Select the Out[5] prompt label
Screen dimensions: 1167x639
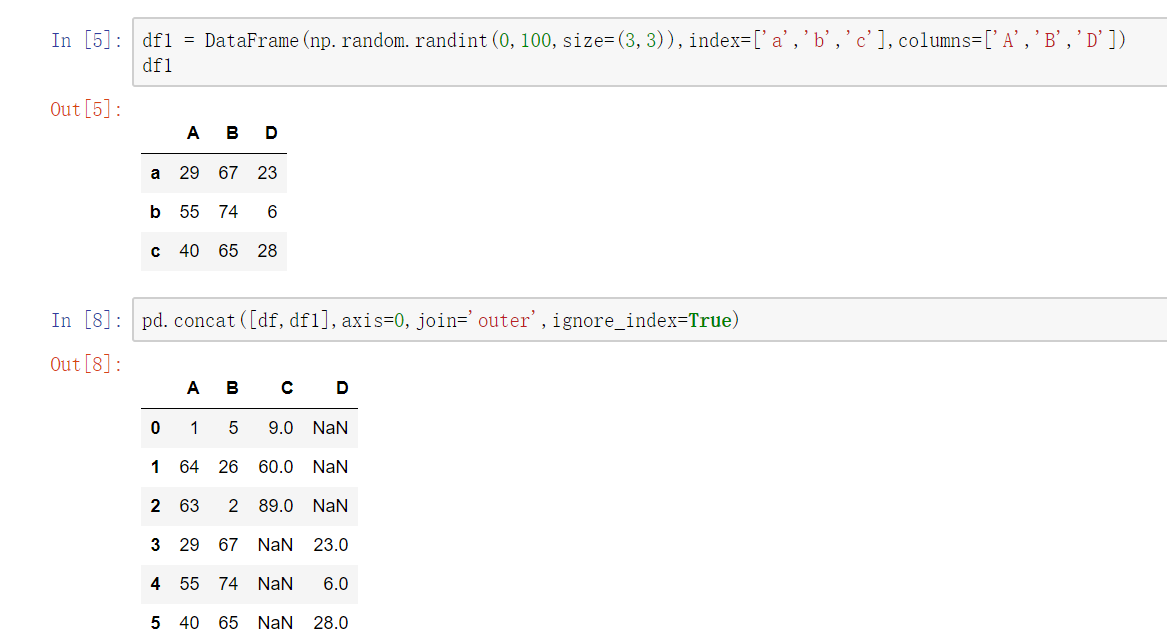86,109
